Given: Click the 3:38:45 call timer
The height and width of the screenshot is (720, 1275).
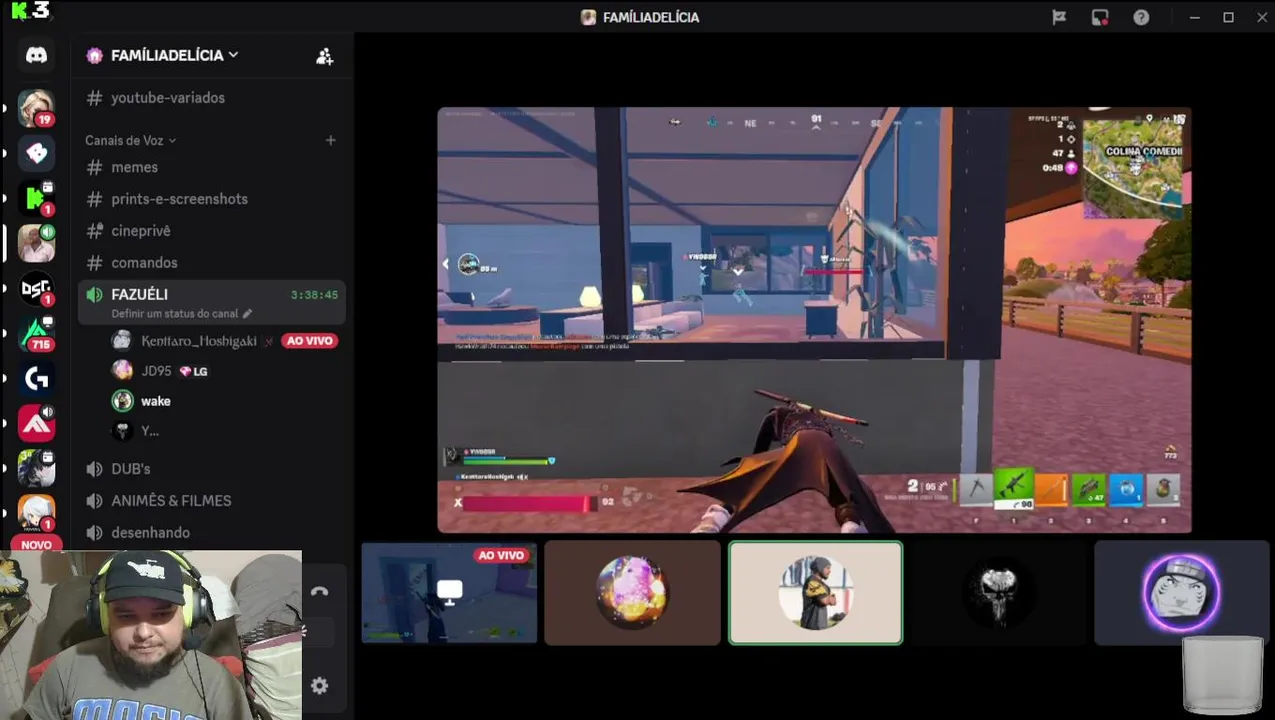Looking at the screenshot, I should click(314, 295).
